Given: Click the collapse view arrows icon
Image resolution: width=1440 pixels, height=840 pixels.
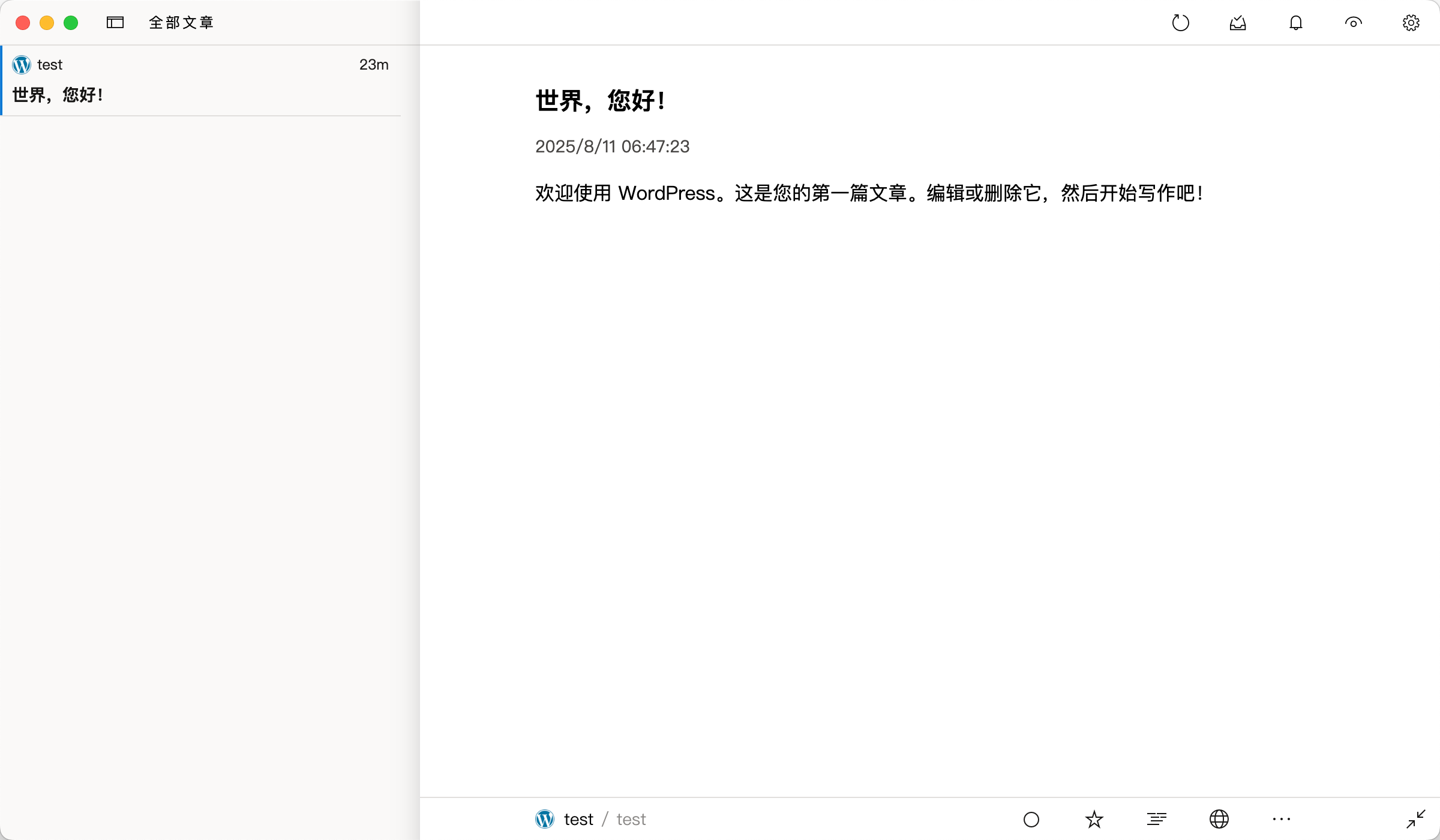Looking at the screenshot, I should (x=1415, y=819).
